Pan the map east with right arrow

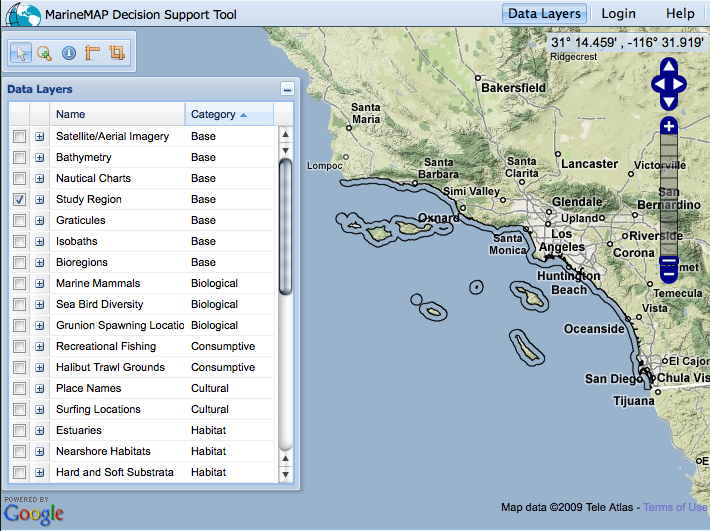tap(679, 84)
